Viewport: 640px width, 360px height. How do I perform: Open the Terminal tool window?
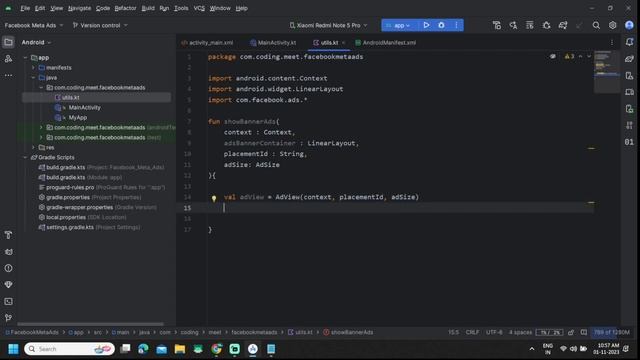point(8,301)
